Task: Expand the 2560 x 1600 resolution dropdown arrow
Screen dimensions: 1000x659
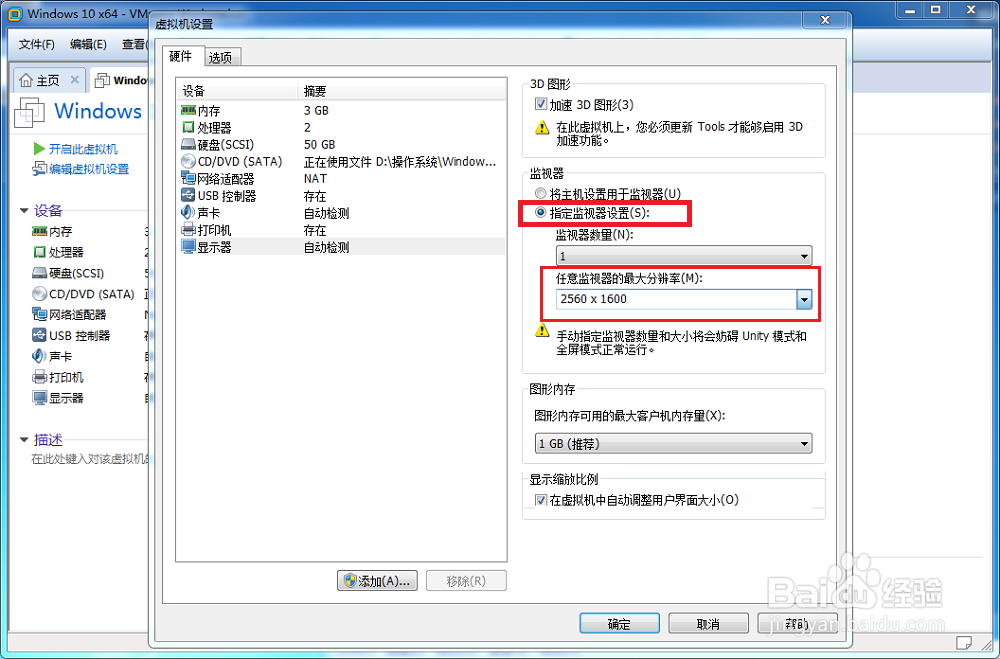Action: 804,299
